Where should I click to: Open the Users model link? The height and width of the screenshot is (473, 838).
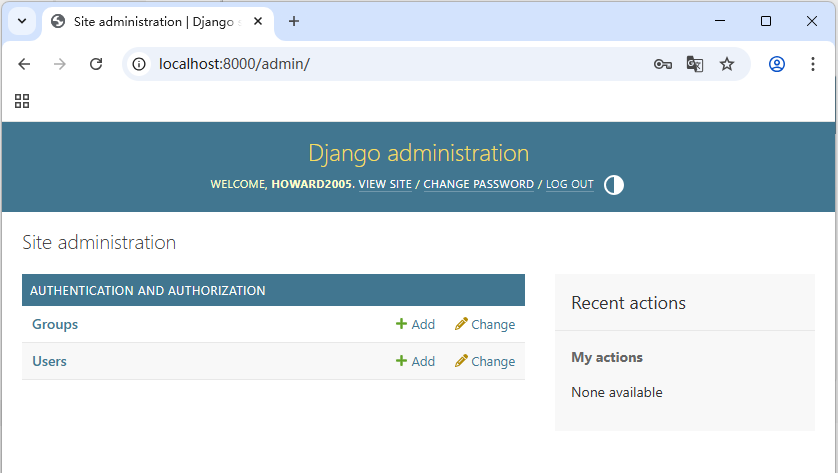49,361
